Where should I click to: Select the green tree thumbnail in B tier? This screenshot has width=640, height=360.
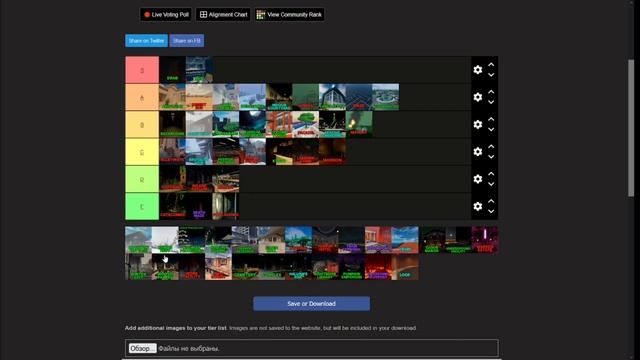tap(305, 124)
